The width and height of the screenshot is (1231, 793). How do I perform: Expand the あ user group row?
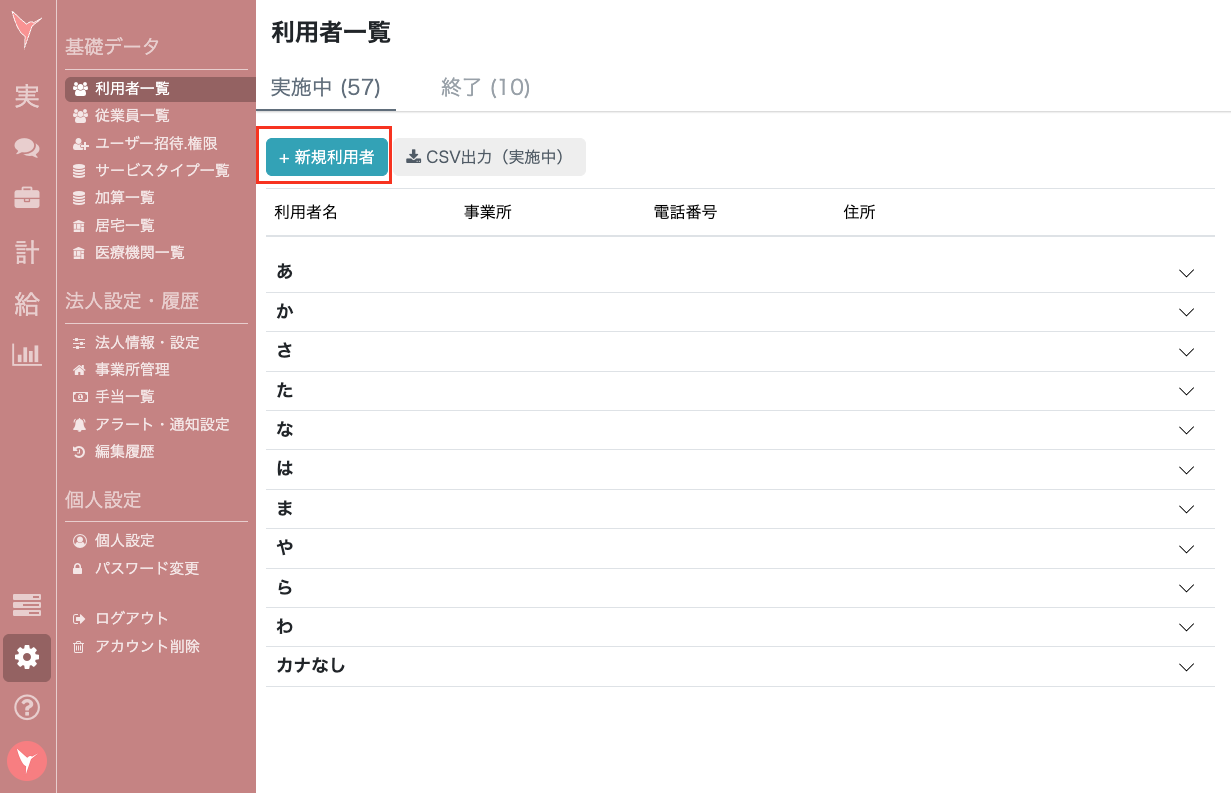click(x=1186, y=272)
